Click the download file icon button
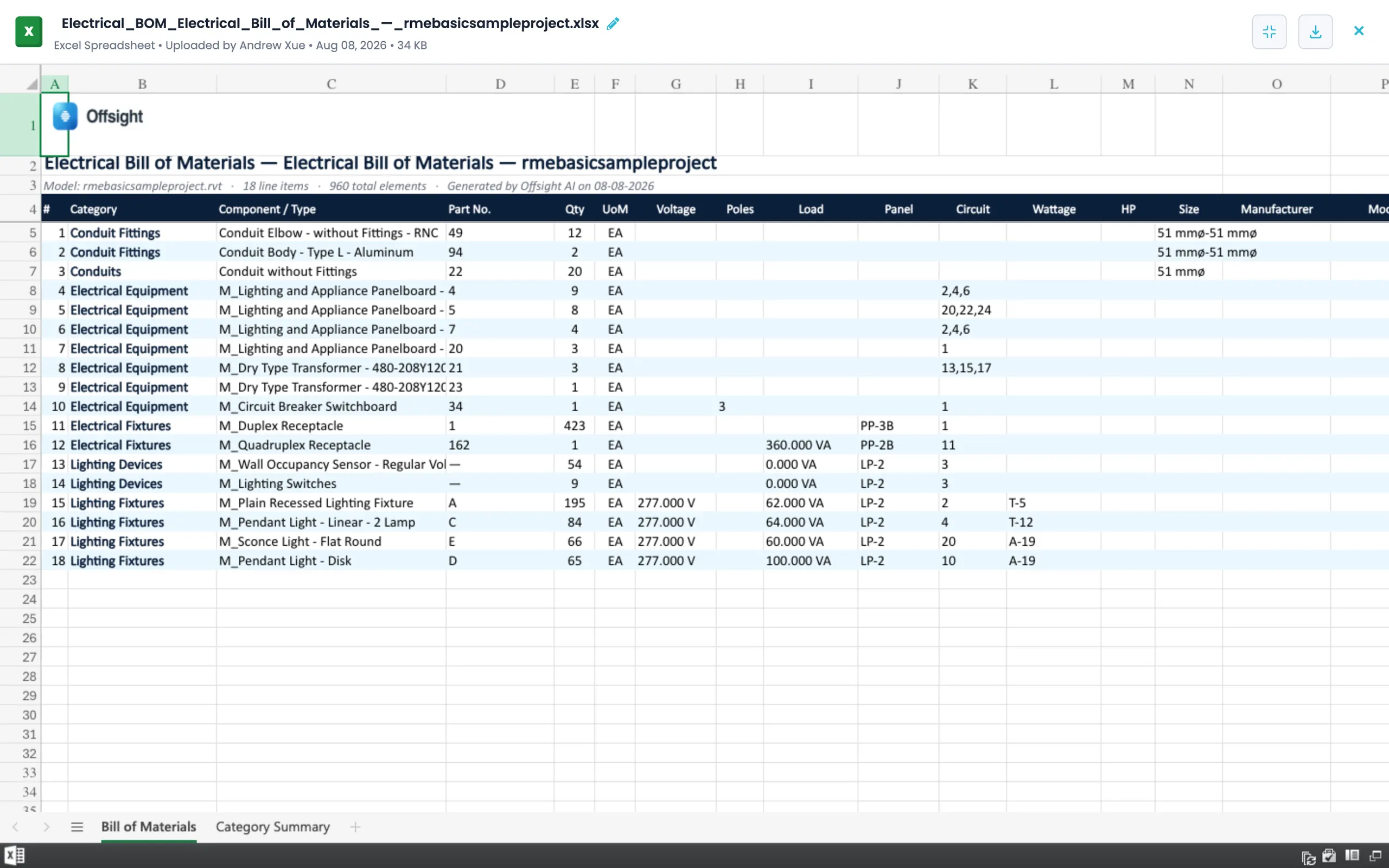This screenshot has height=868, width=1389. [x=1315, y=31]
